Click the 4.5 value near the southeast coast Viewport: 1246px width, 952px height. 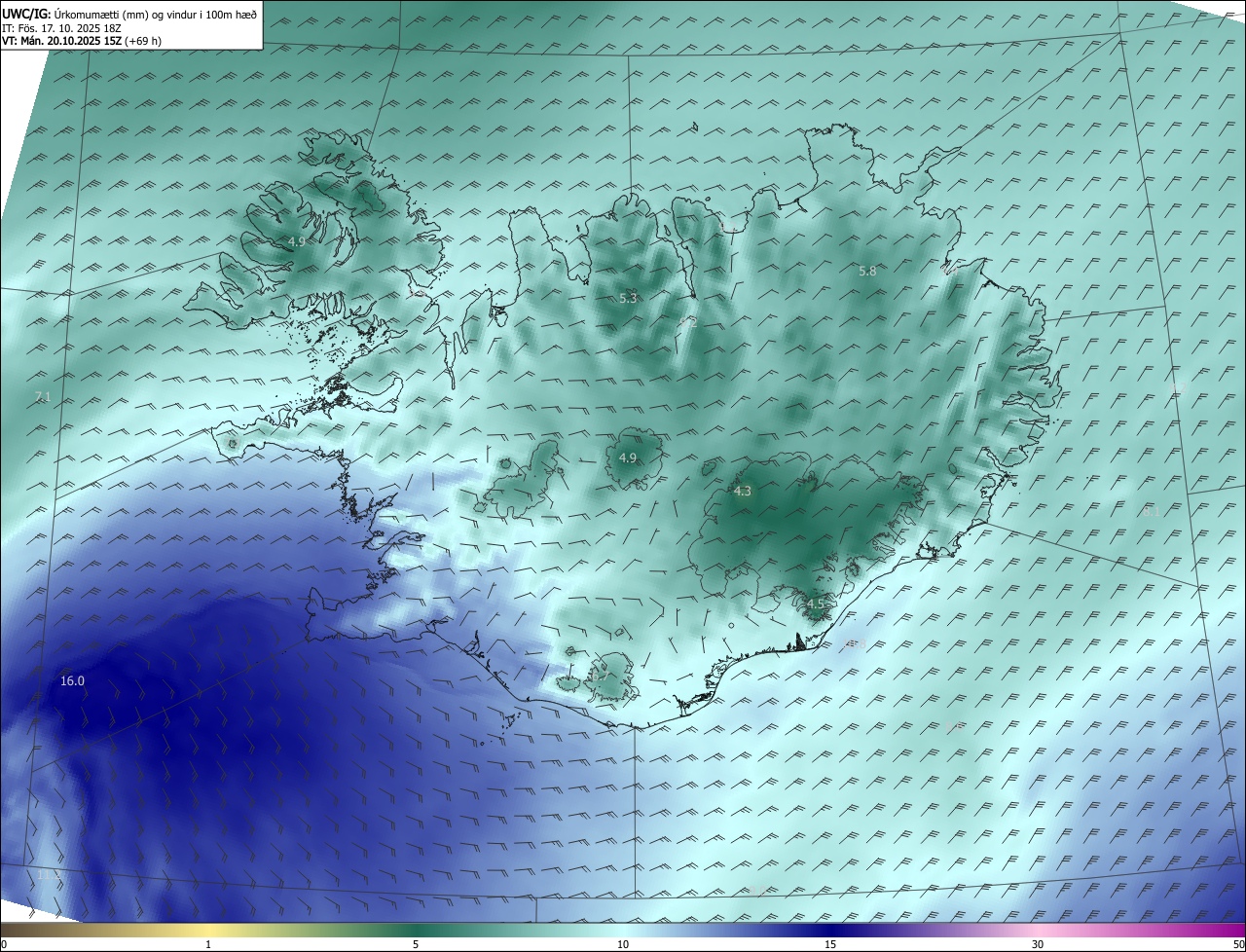tap(816, 604)
